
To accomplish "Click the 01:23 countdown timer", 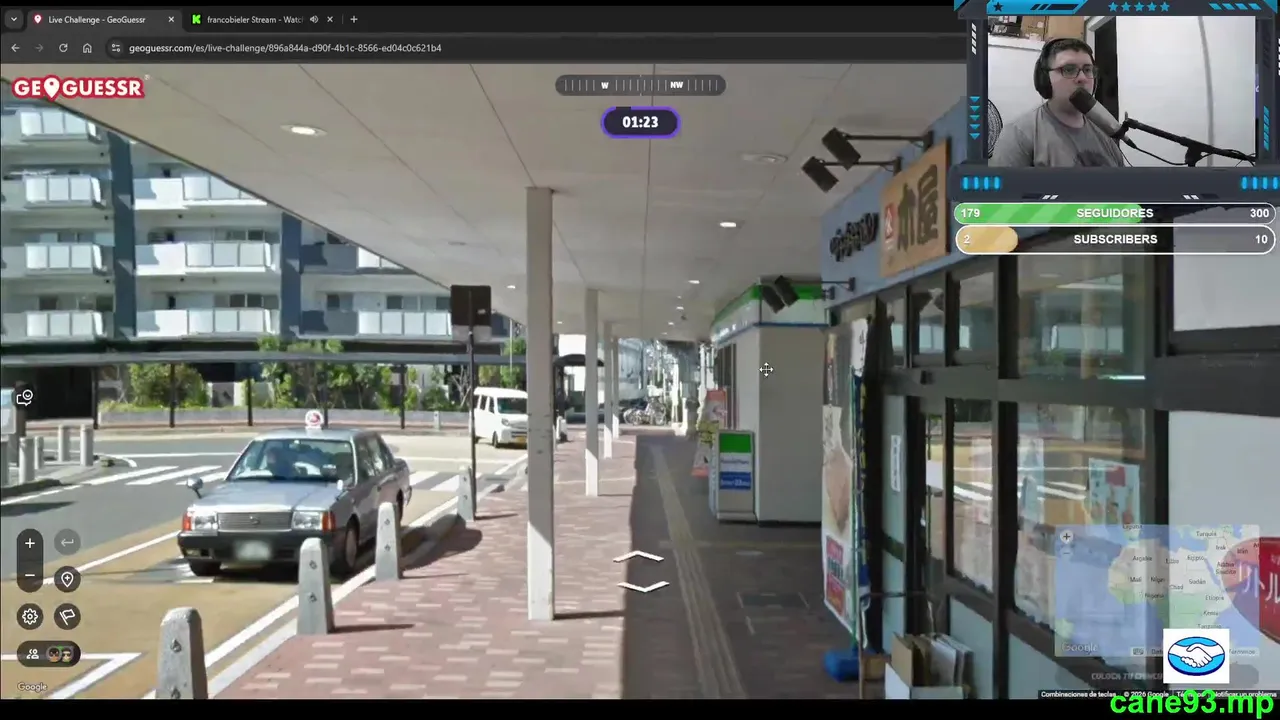I will [x=640, y=122].
